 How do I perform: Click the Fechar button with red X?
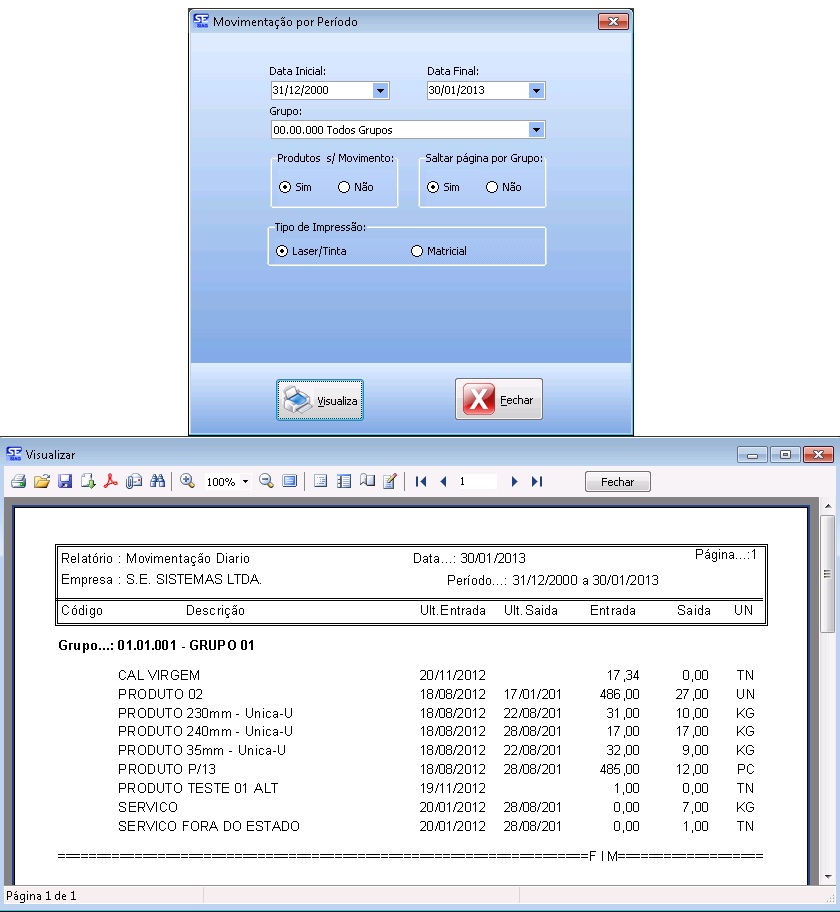click(499, 400)
